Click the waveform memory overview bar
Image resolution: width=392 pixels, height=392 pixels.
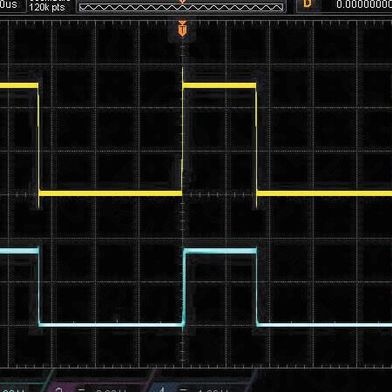click(182, 7)
